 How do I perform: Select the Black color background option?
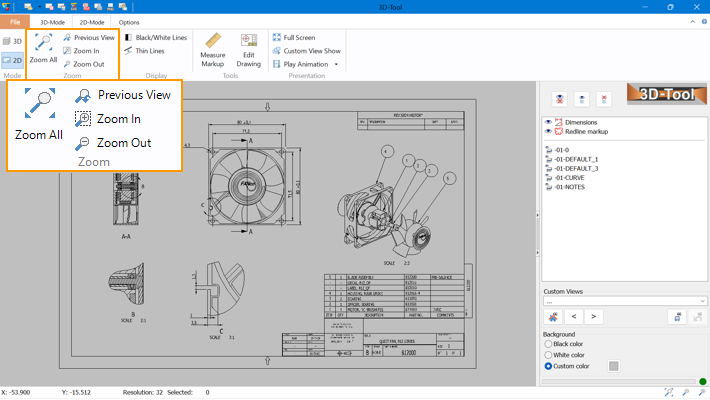click(x=547, y=344)
